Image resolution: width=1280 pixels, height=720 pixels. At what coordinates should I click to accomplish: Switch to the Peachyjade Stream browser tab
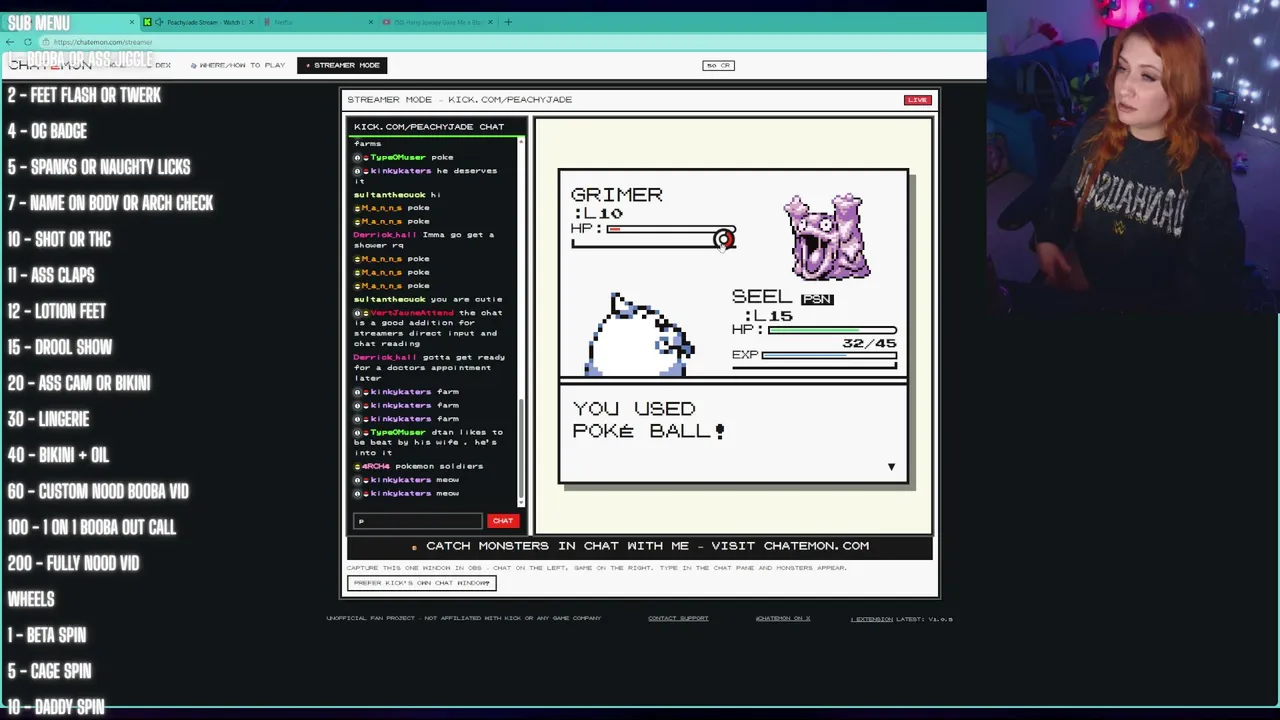198,22
